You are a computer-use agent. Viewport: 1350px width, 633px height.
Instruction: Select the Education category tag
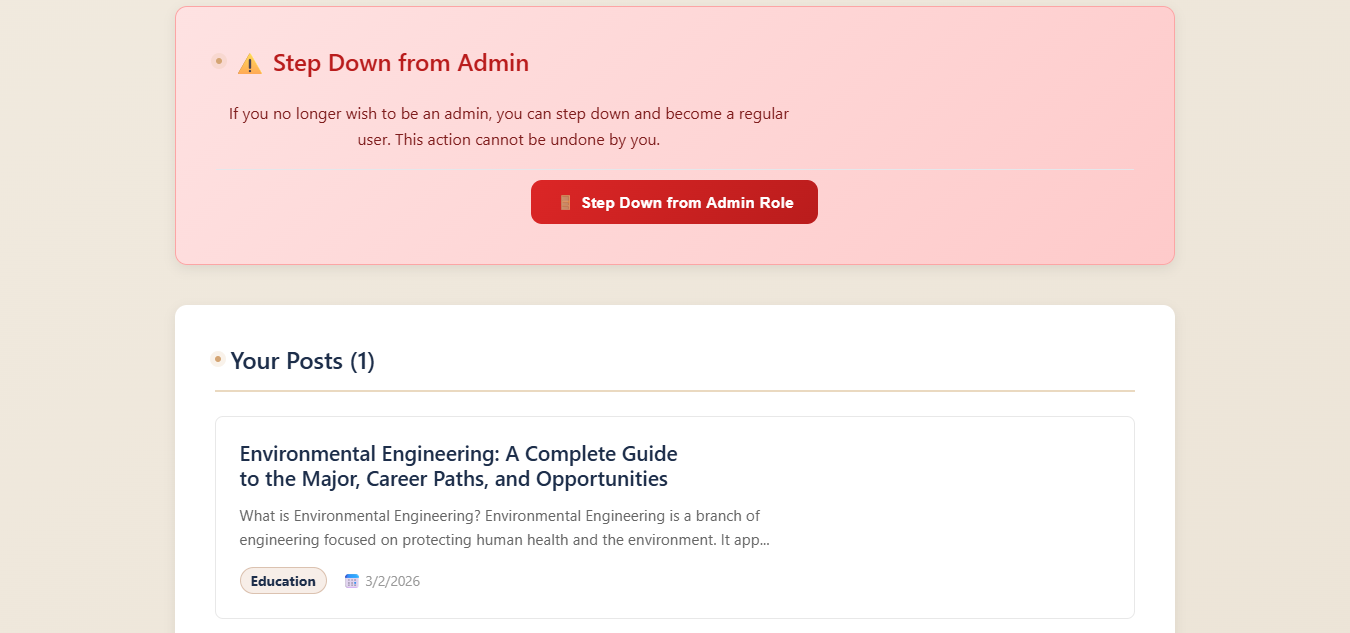pos(283,581)
